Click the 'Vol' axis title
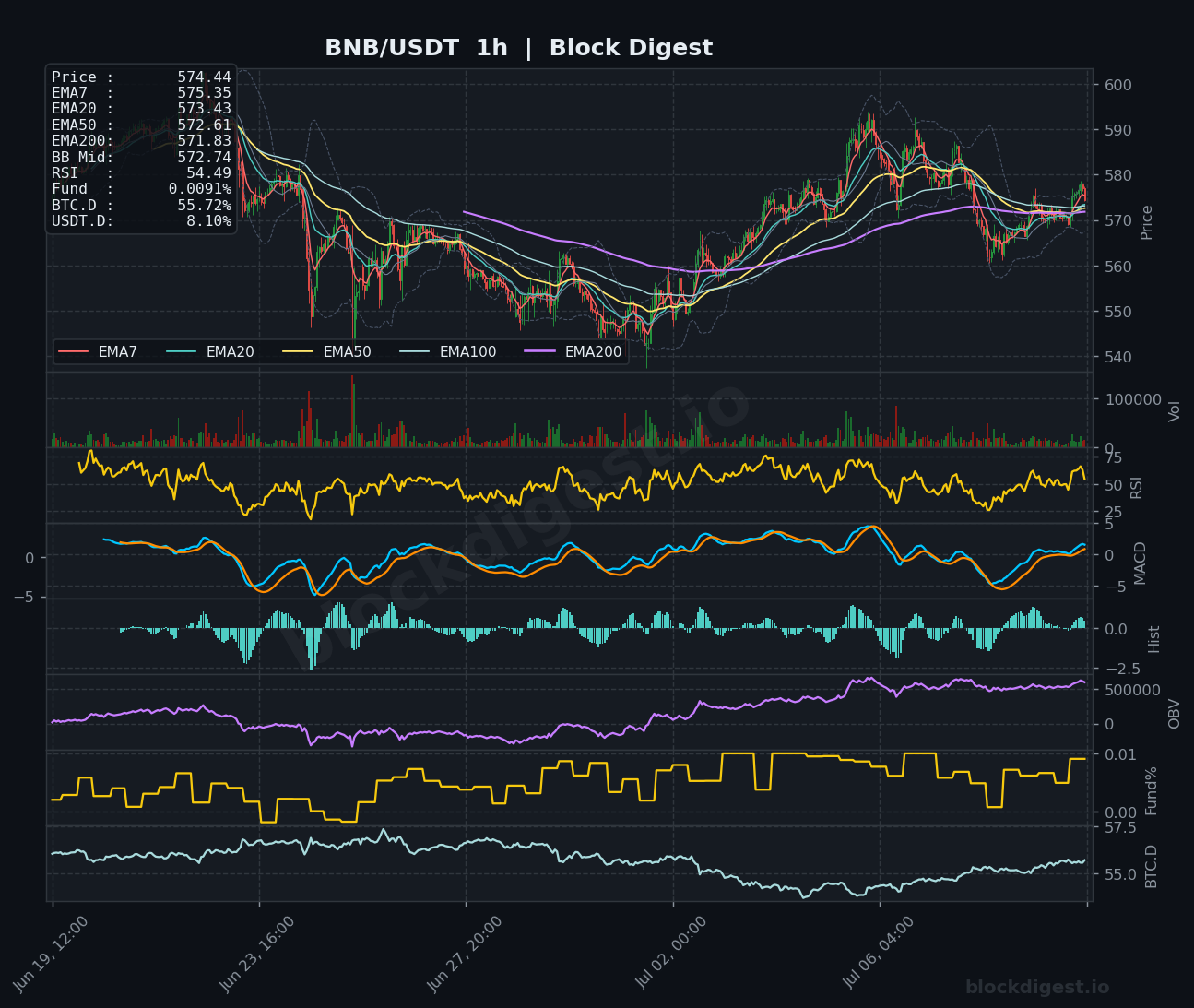This screenshot has width=1194, height=1008. pos(1174,410)
